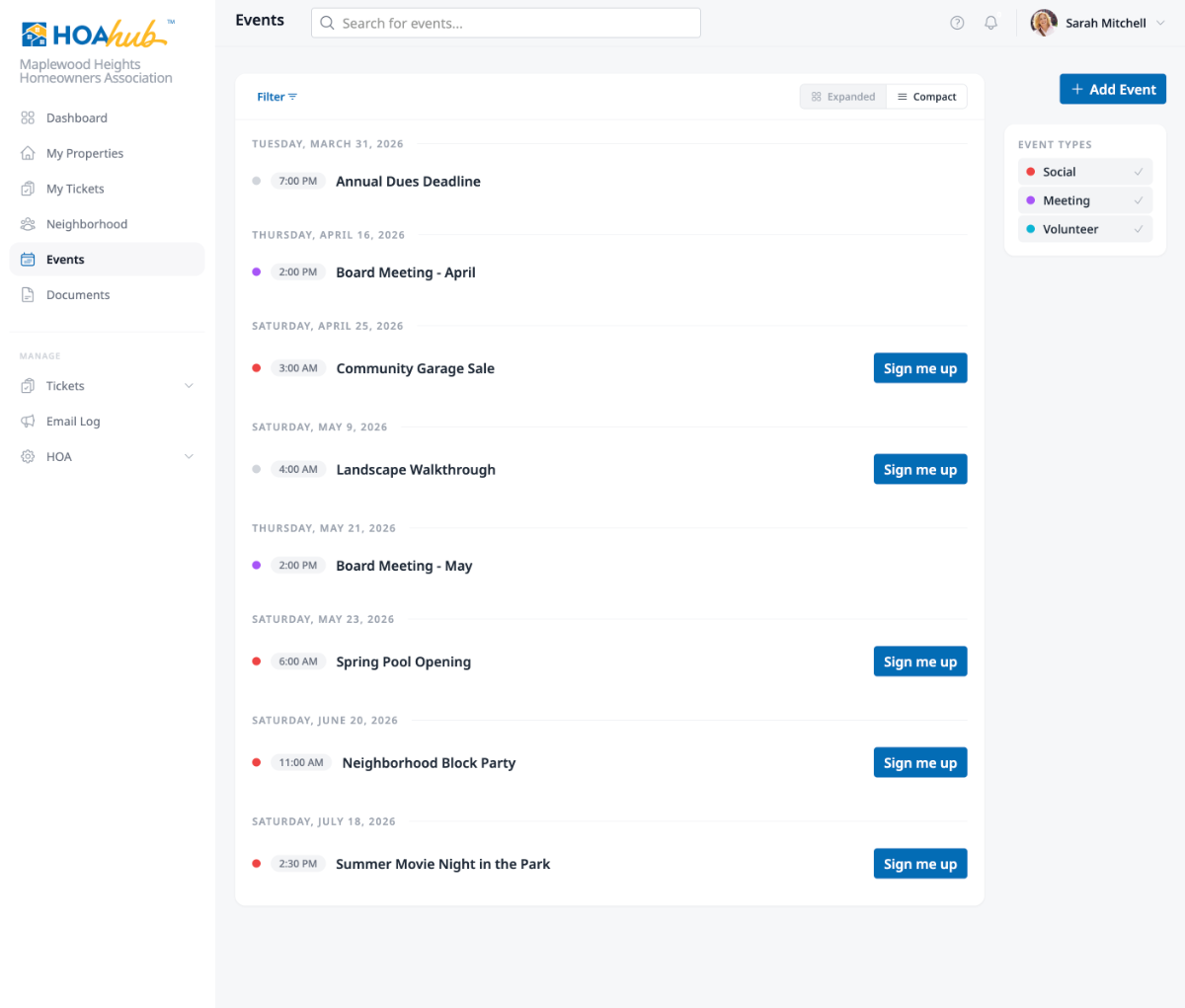Screen dimensions: 1185x1008
Task: Toggle the Social event type filter
Action: (1084, 171)
